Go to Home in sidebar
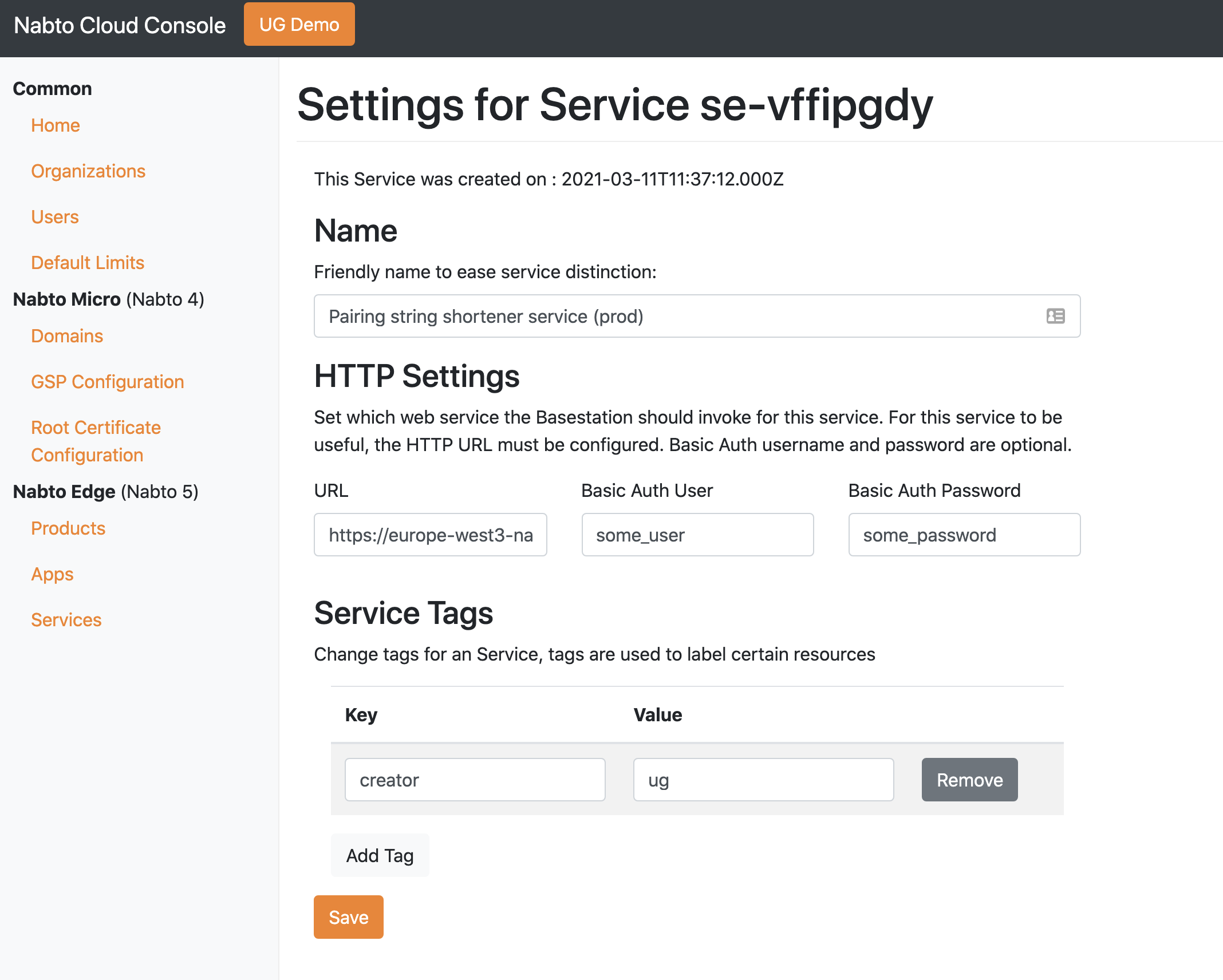1223x980 pixels. (56, 125)
